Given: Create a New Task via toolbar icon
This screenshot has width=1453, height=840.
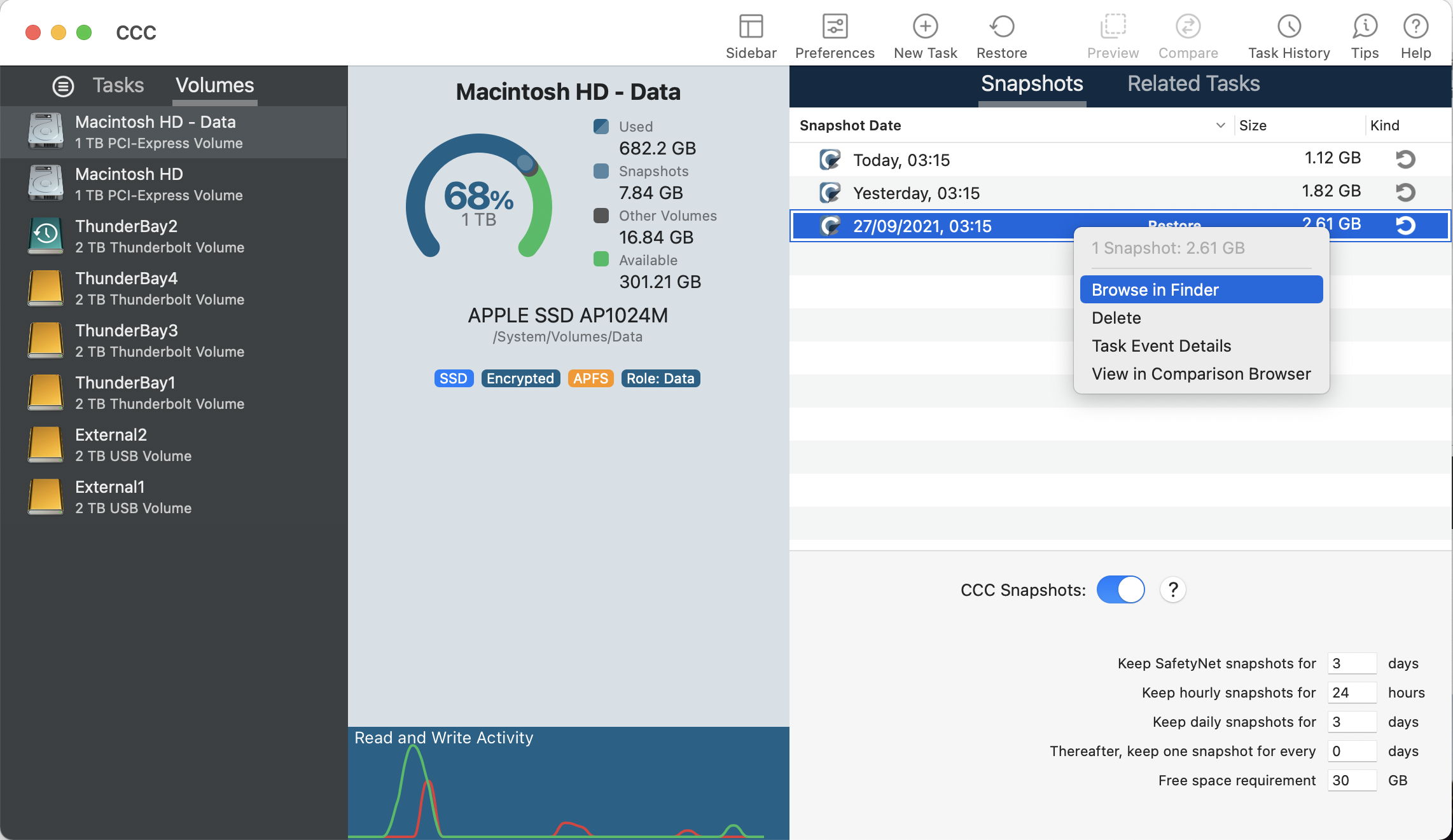Looking at the screenshot, I should (x=925, y=27).
